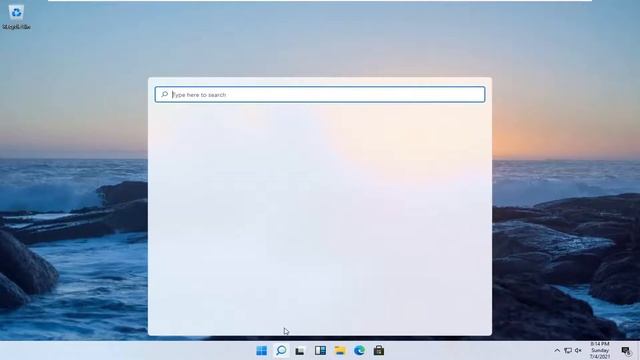Open the Recycle Bin desktop icon
Screen dimensions: 640x360
pyautogui.click(x=16, y=17)
